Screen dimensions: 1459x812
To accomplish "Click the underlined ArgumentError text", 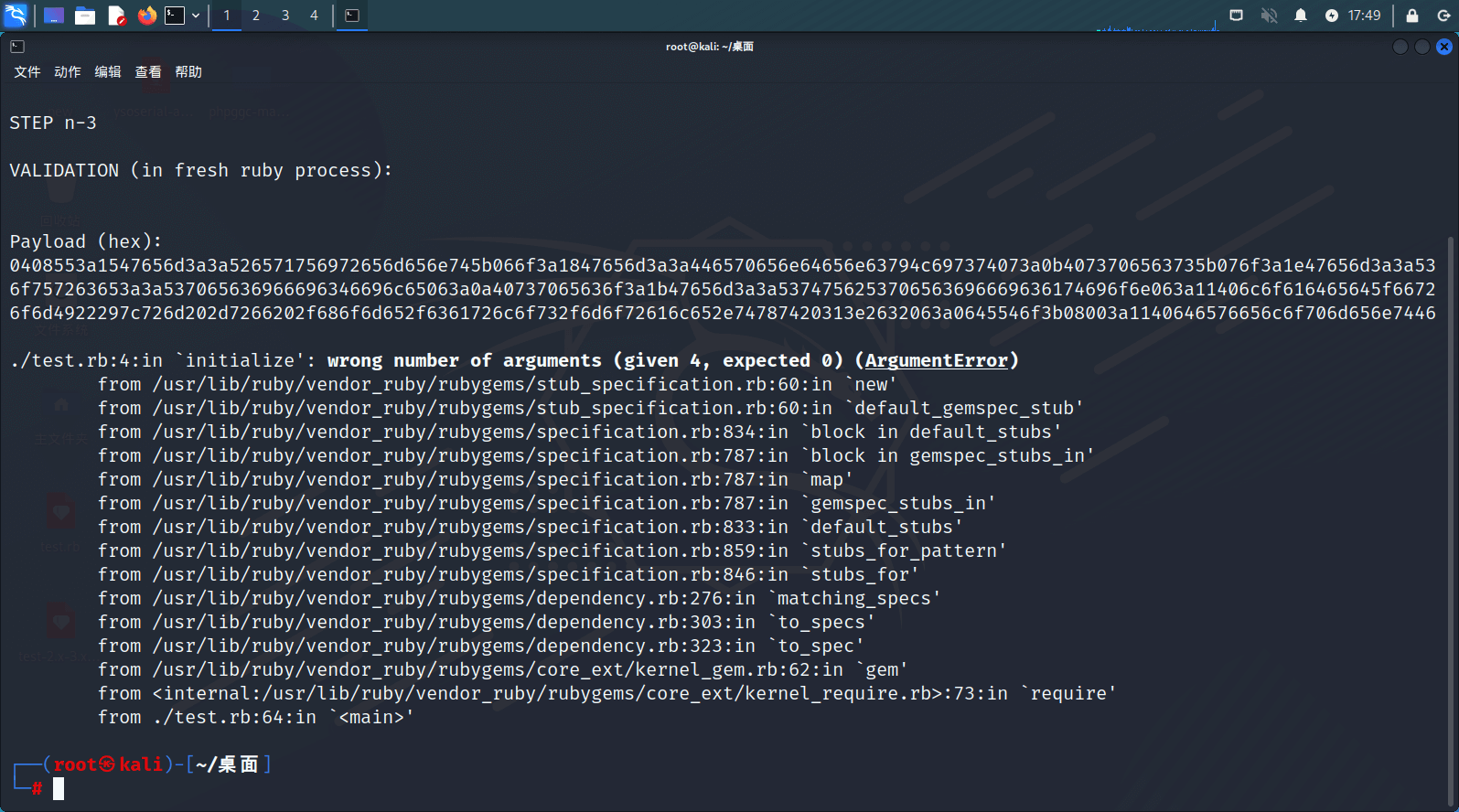I will coord(937,360).
